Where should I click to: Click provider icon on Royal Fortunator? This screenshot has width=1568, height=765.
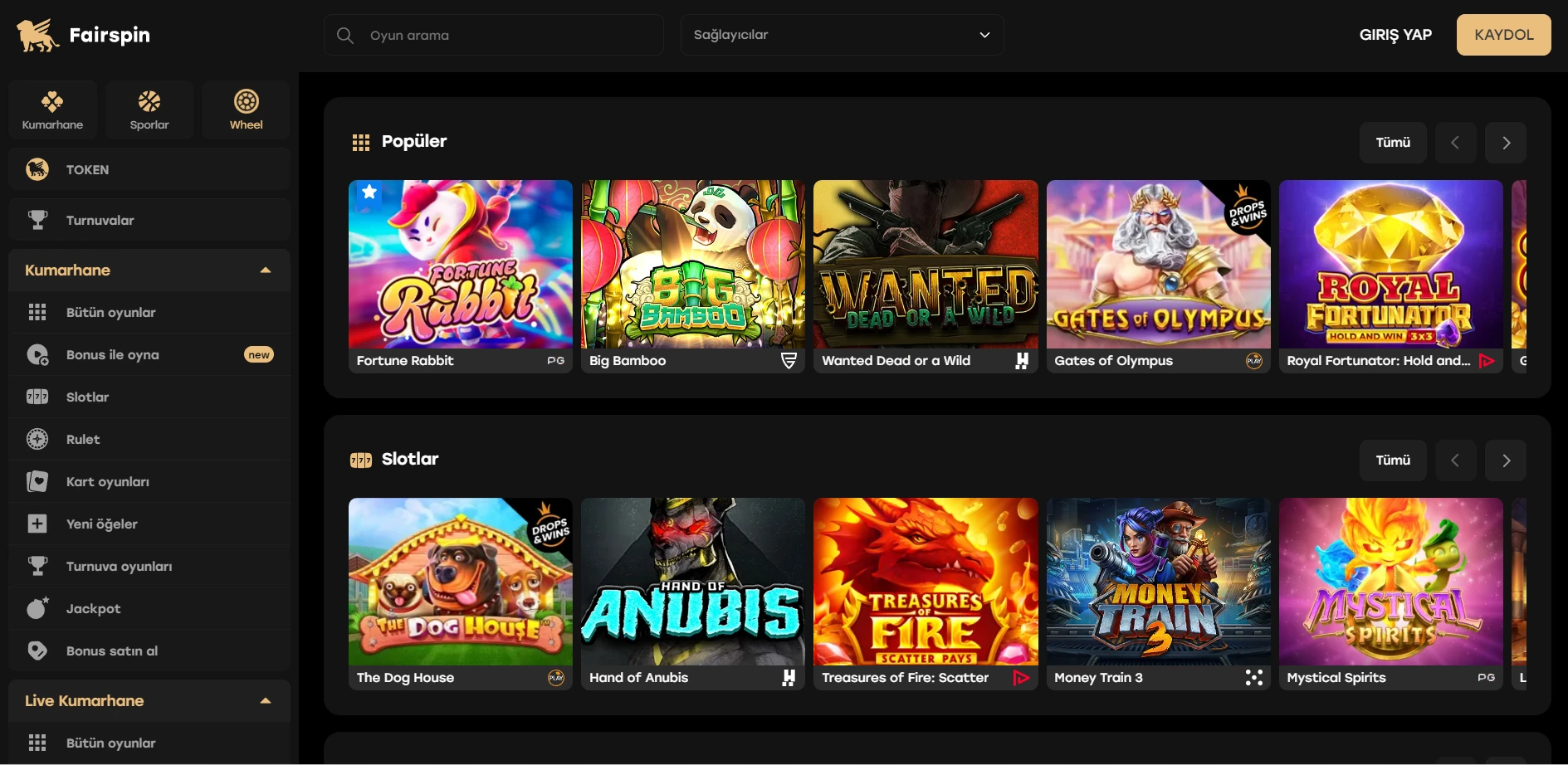1487,360
